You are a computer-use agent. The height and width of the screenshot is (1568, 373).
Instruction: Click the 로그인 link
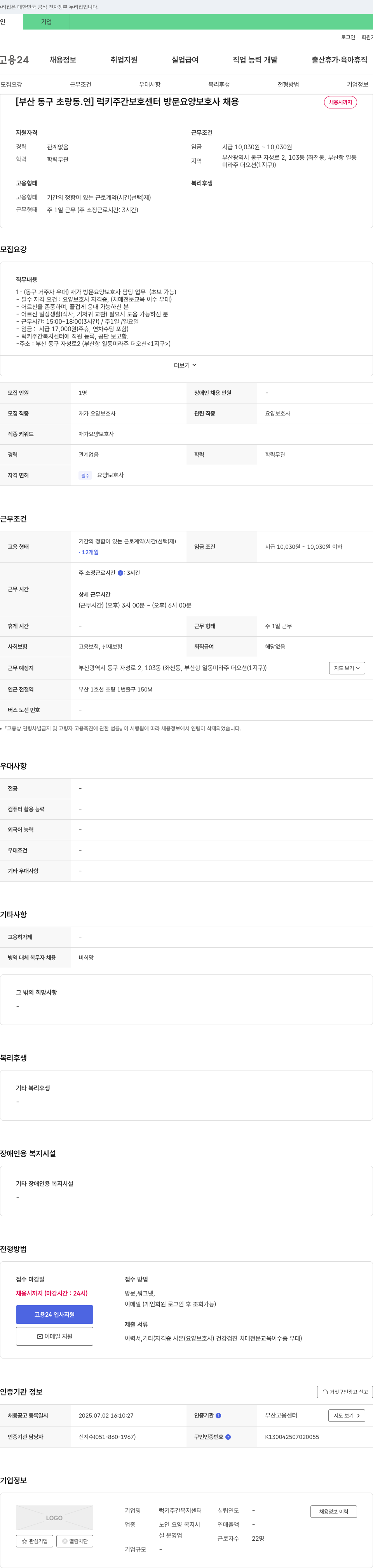348,37
